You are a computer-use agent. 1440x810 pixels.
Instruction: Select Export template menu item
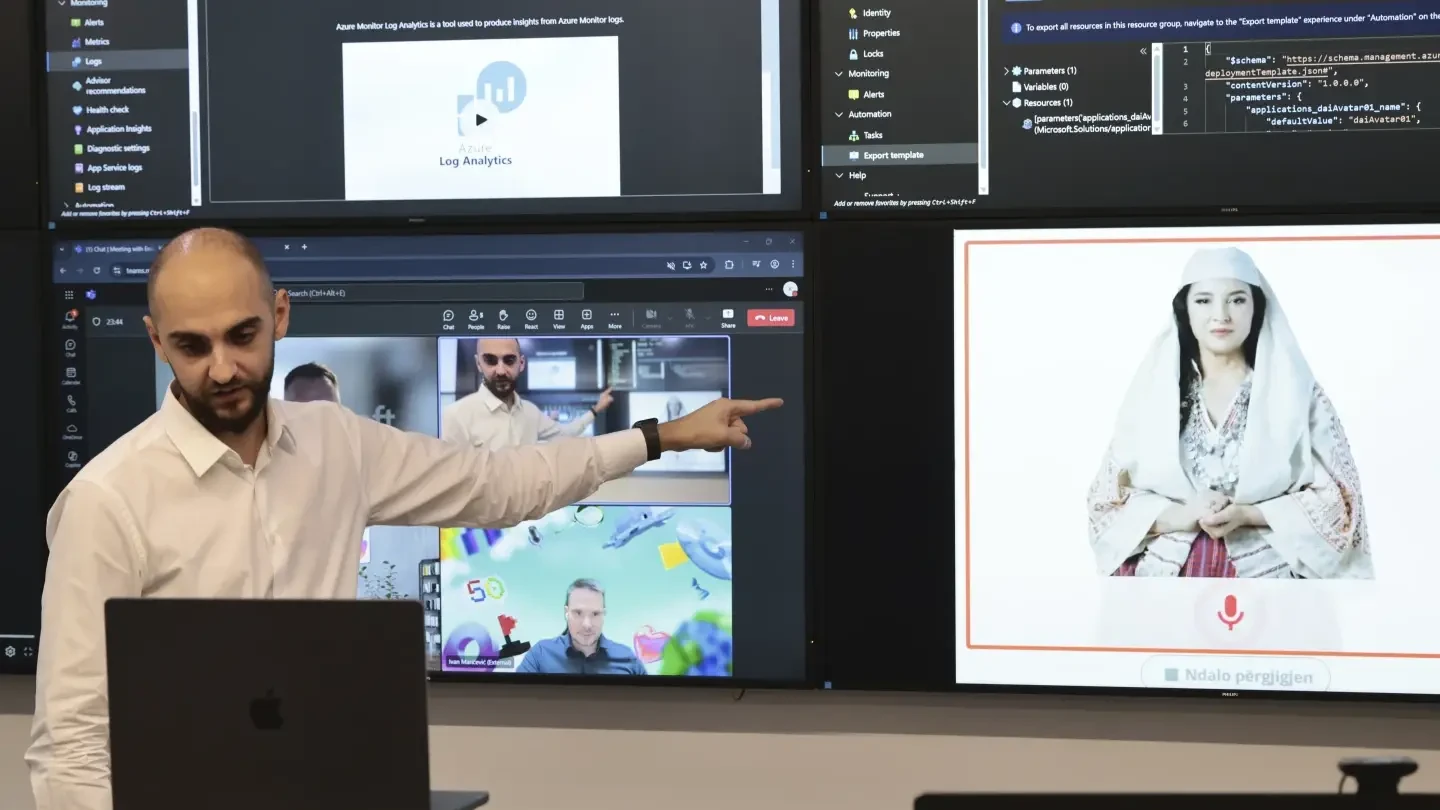pyautogui.click(x=900, y=155)
